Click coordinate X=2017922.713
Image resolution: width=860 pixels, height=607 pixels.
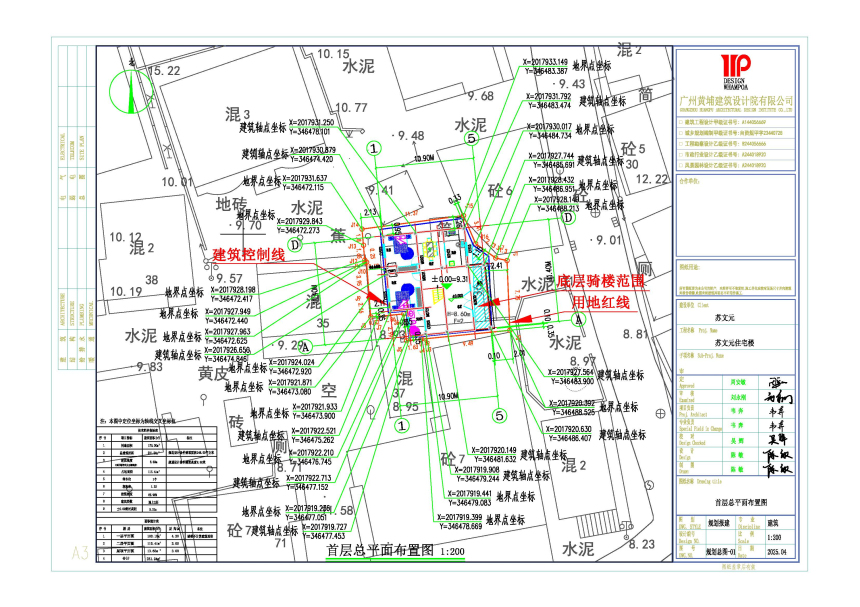[x=309, y=478]
